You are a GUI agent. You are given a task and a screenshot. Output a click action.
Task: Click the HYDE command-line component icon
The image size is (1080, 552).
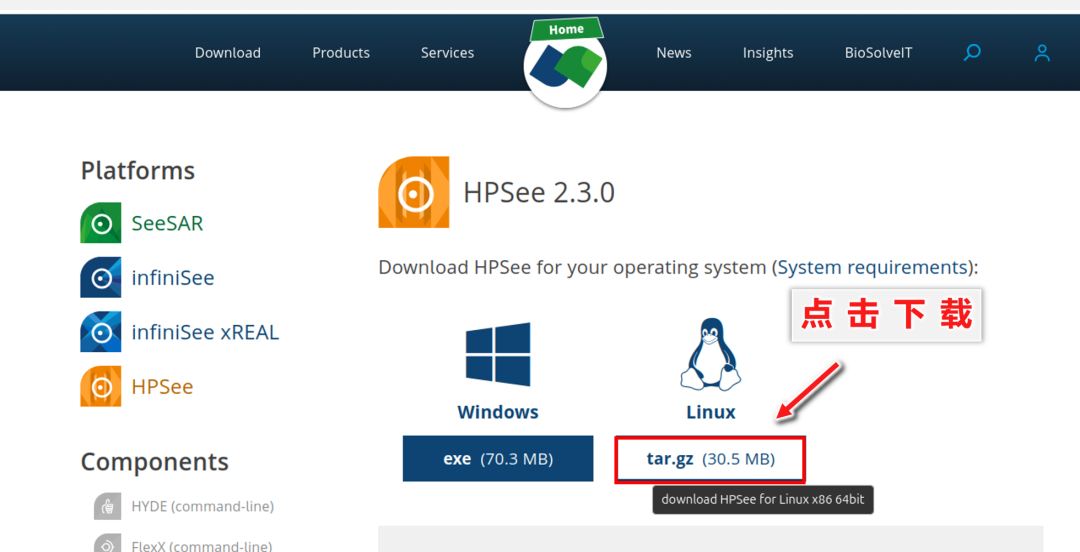click(107, 507)
